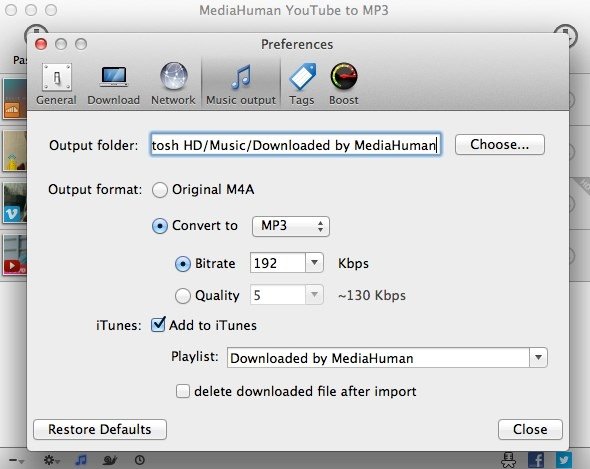590x469 pixels.
Task: Click the Playlist name field
Action: pos(378,357)
